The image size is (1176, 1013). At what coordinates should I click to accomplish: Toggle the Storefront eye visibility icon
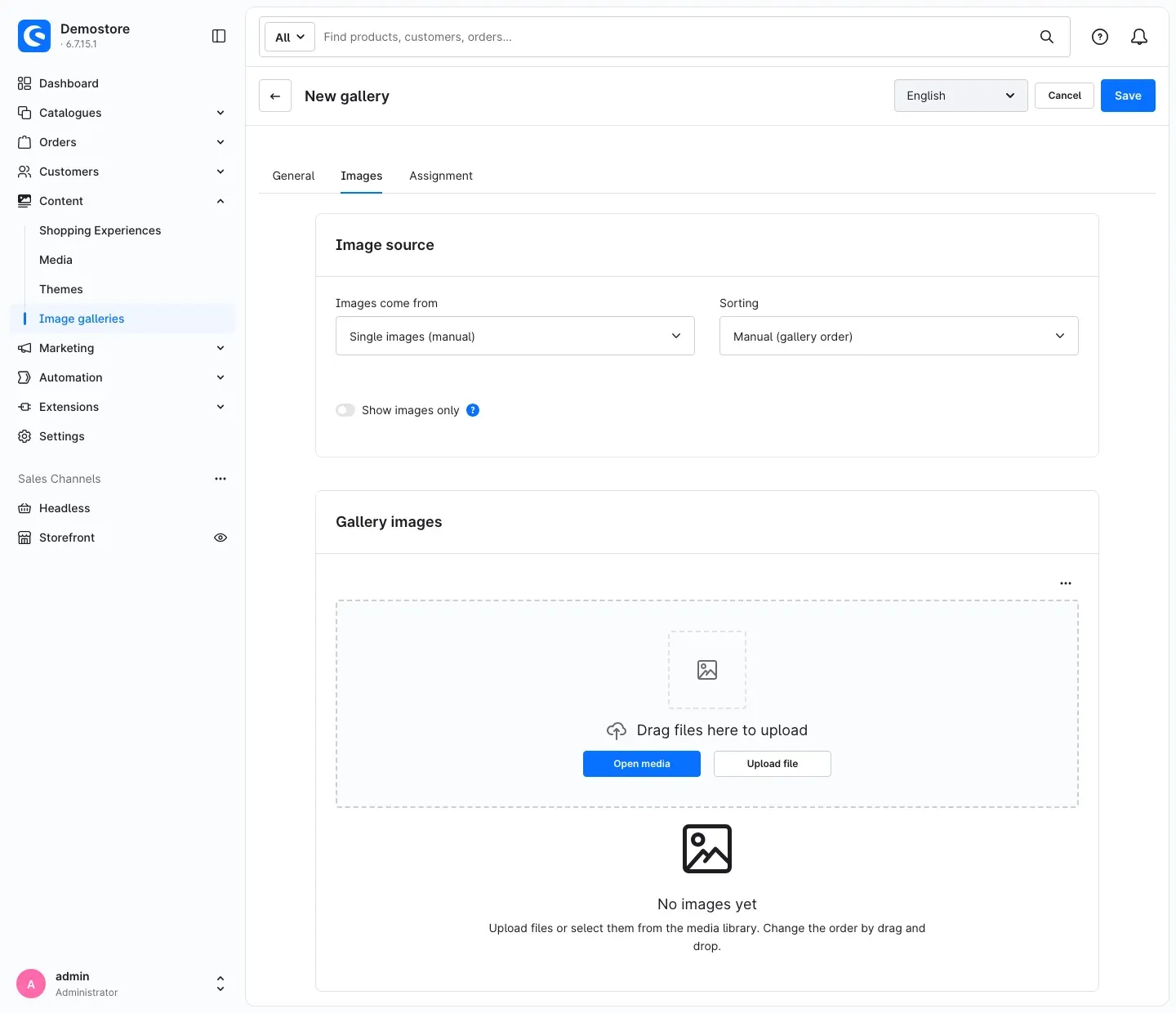coord(220,538)
